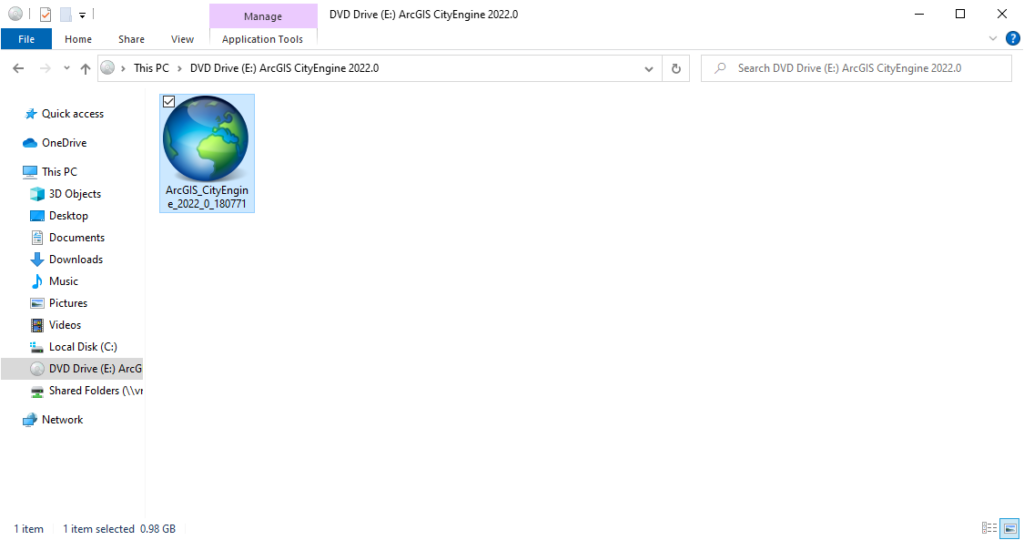The width and height of the screenshot is (1024, 540).
Task: Click DVD Drive (E:) breadcrumb in address bar
Action: (x=284, y=68)
